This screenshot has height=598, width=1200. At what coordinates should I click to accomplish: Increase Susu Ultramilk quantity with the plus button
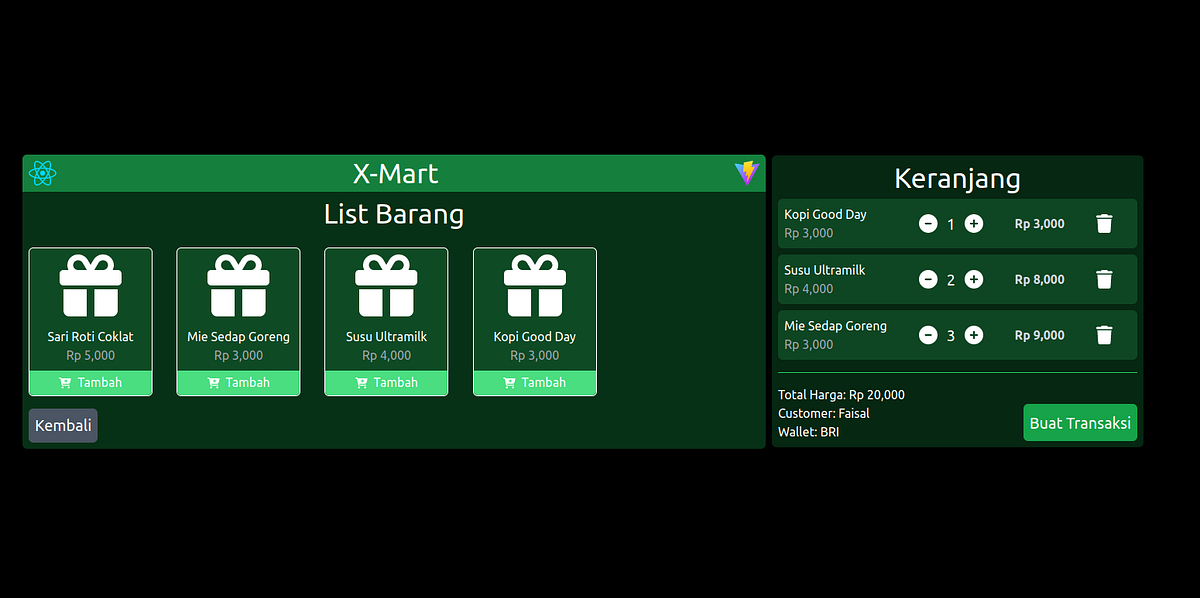click(973, 279)
